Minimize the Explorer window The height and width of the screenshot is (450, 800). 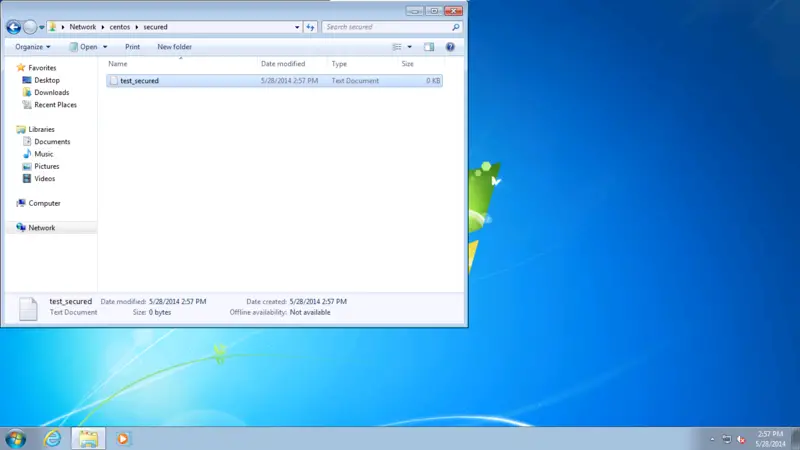(x=415, y=11)
